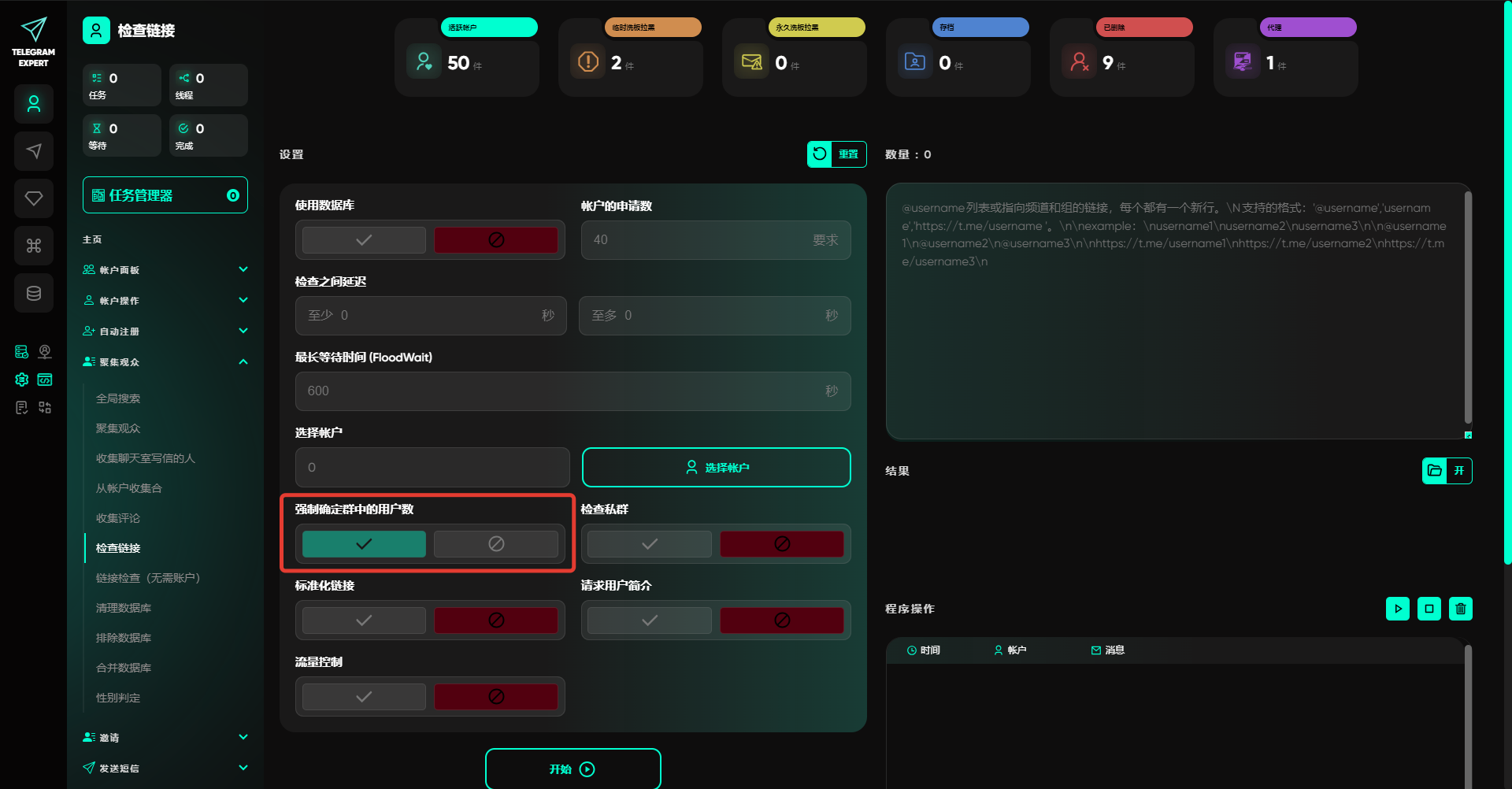
Task: Select 清理数据库 menu item
Action: pos(124,608)
